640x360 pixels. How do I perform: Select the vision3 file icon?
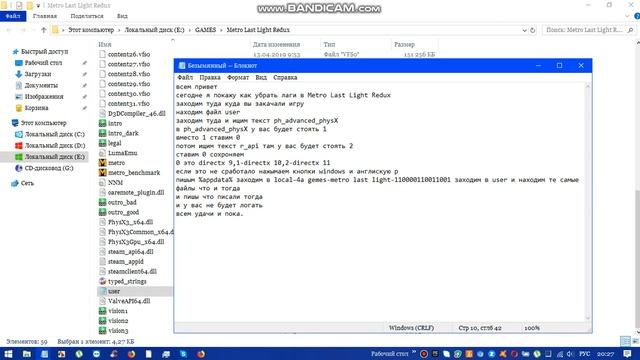coord(102,331)
